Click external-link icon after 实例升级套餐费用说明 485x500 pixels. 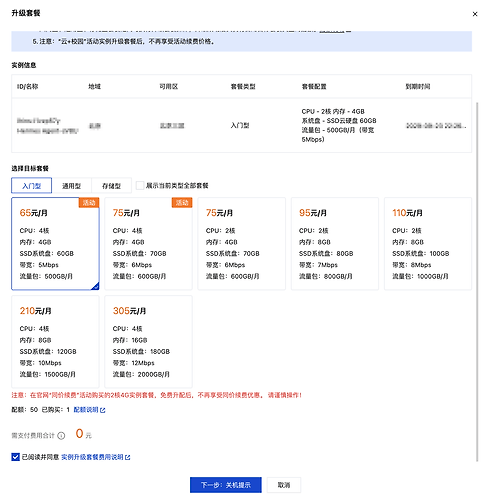point(127,457)
